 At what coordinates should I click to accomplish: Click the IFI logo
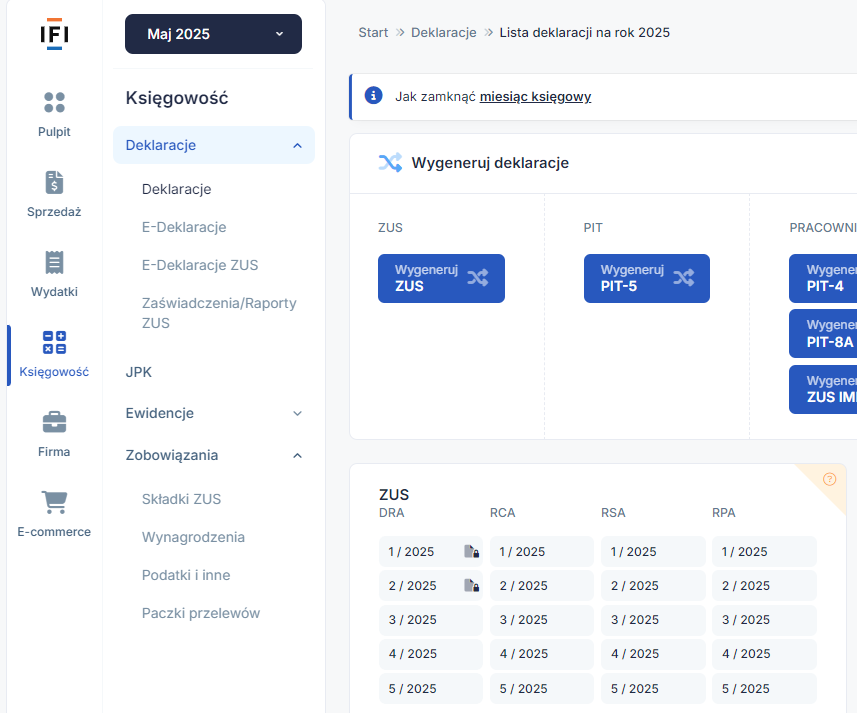click(54, 34)
